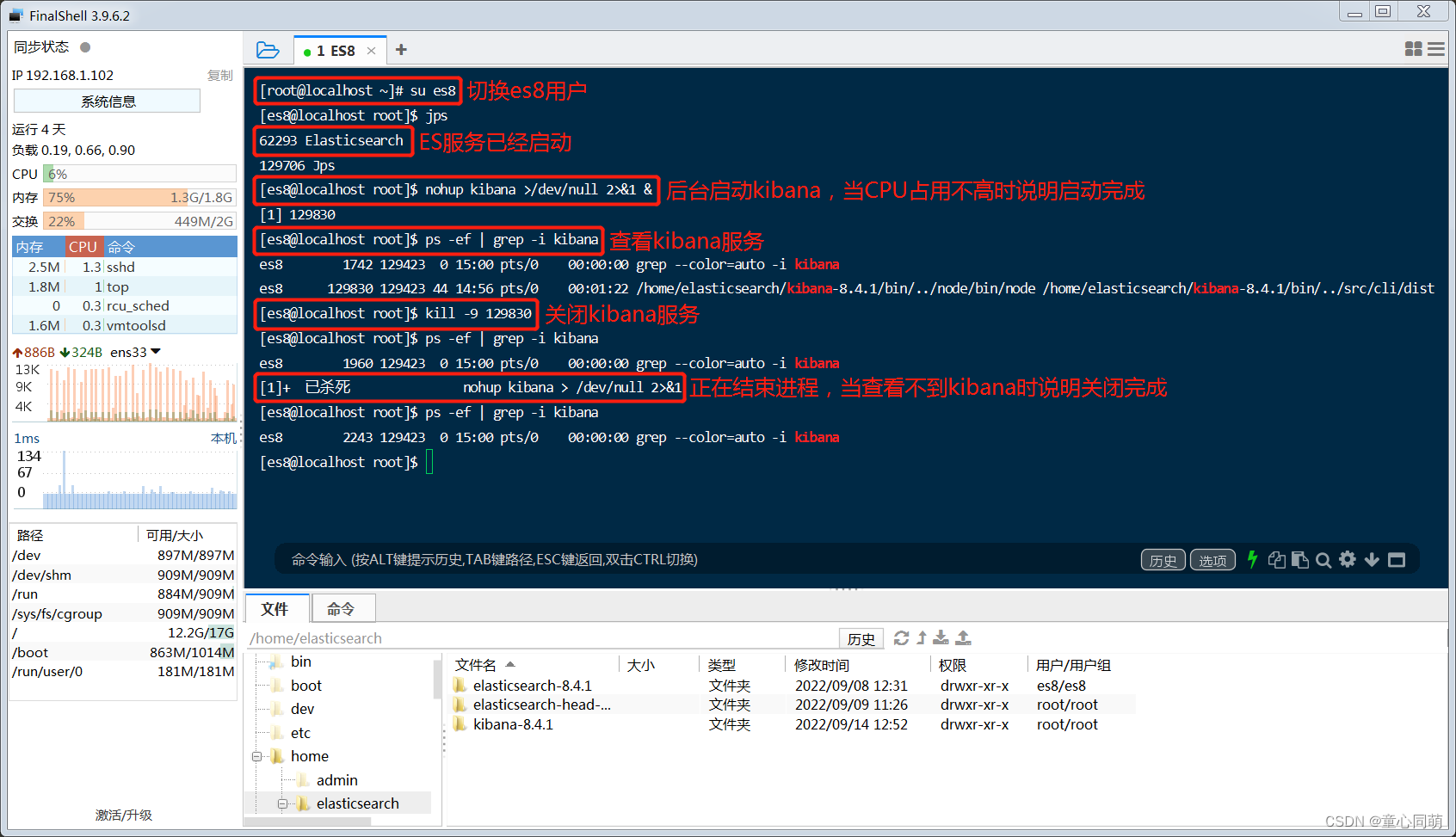Toggle full-screen terminal window icon

click(1397, 560)
